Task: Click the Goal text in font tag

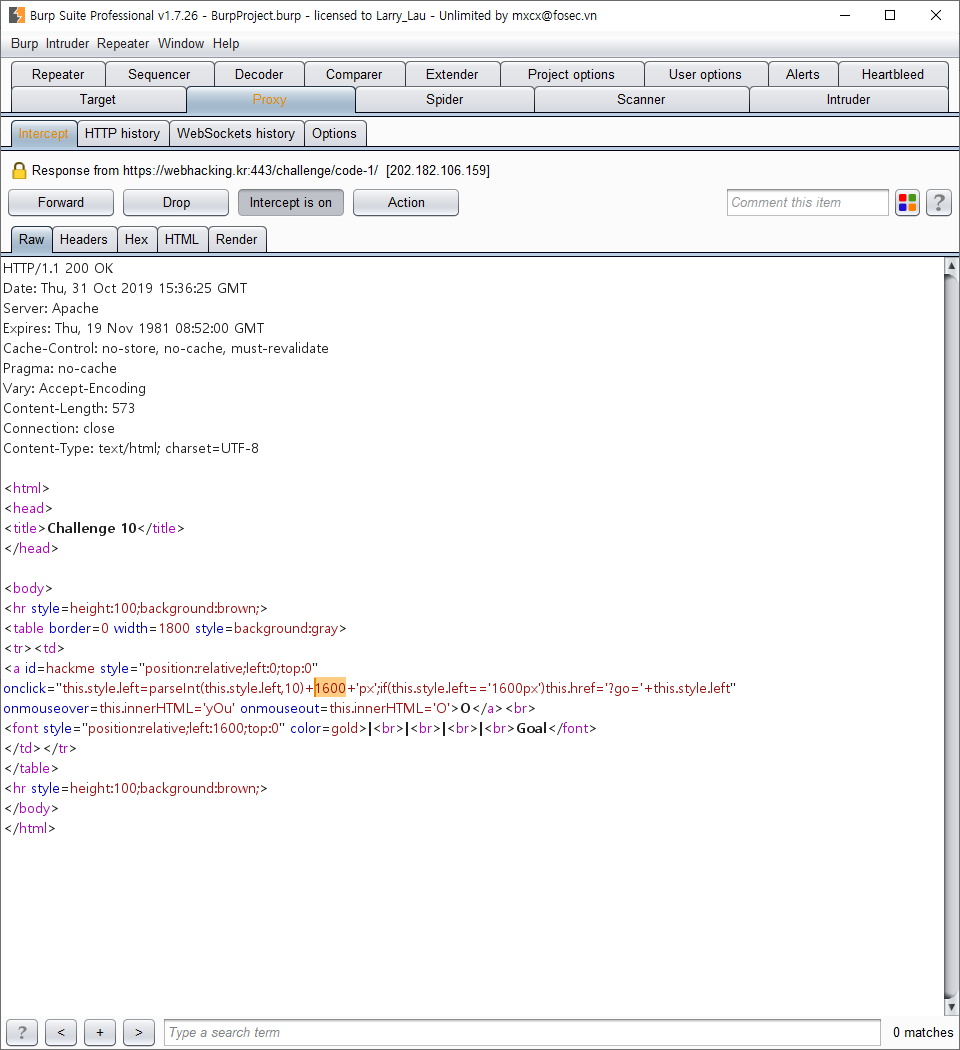Action: click(x=532, y=728)
